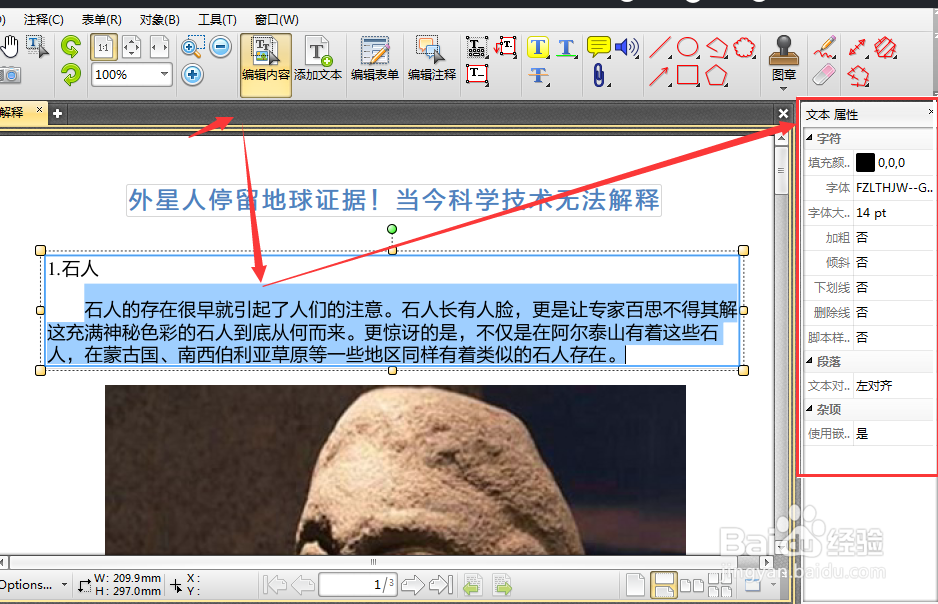Viewport: 938px width, 604px height.
Task: Open the 100% zoom level dropdown
Action: tap(163, 76)
